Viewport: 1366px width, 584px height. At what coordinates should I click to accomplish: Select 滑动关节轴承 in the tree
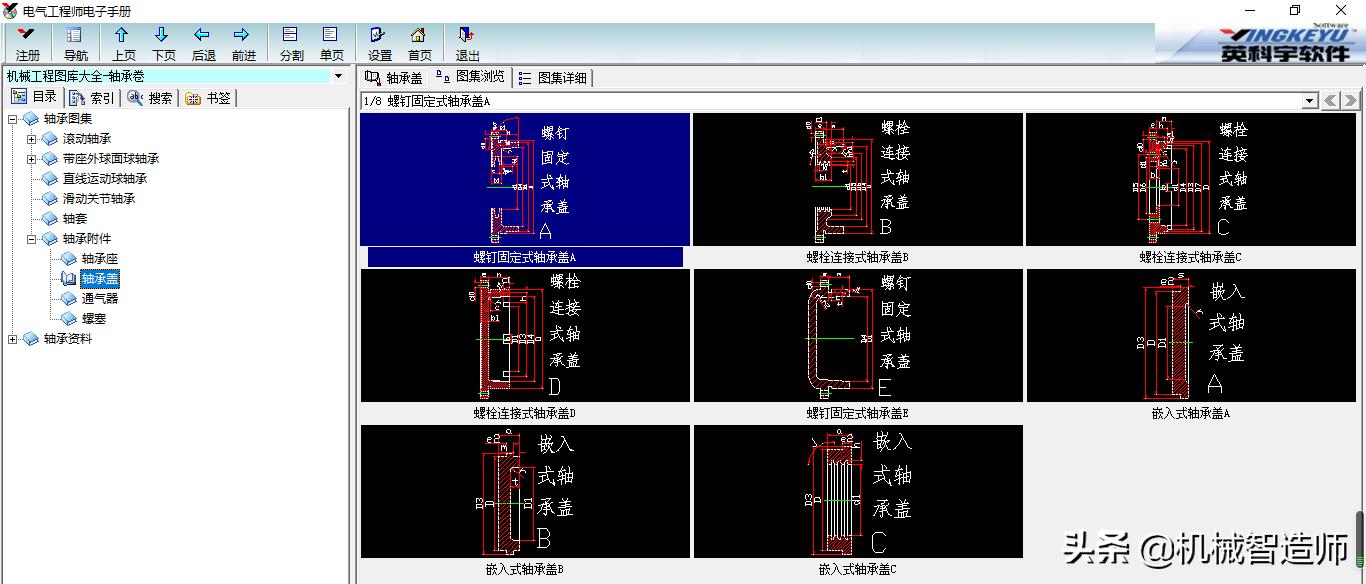click(99, 199)
